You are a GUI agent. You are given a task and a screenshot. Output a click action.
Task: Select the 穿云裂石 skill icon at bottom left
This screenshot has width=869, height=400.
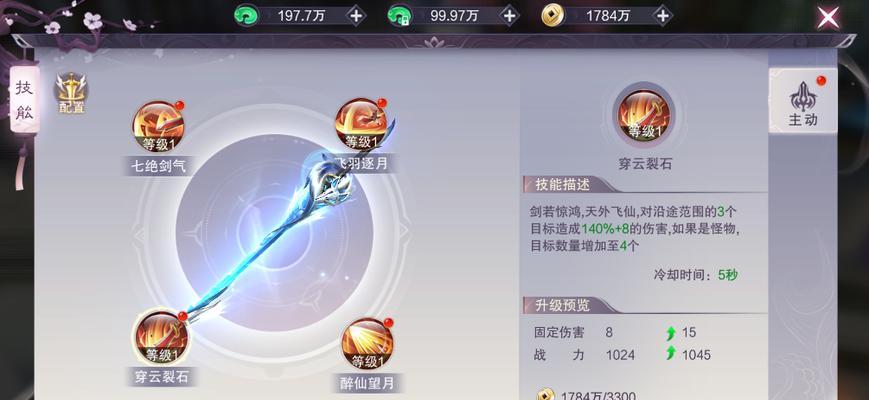161,338
